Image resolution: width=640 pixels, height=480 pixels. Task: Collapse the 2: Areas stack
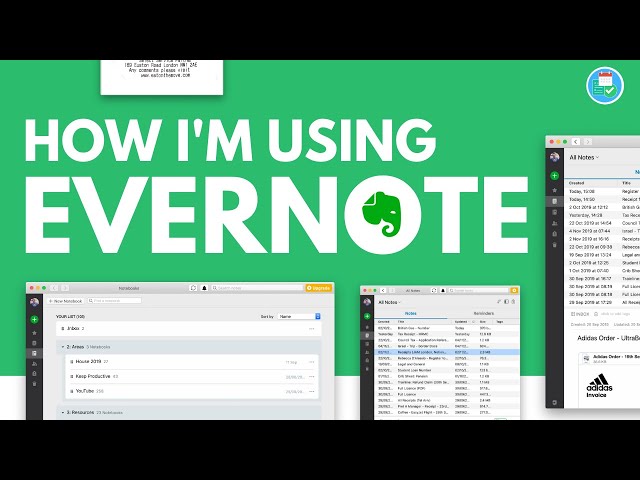63,347
